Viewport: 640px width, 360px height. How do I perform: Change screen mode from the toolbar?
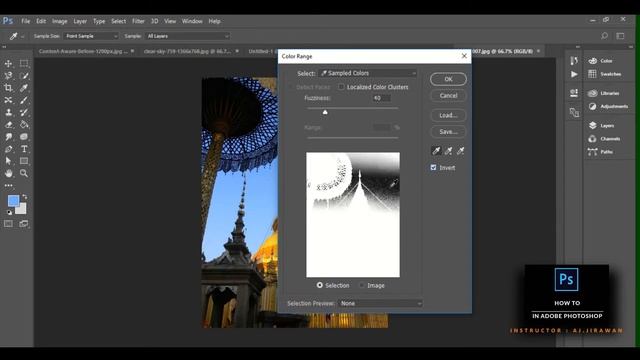[x=24, y=224]
